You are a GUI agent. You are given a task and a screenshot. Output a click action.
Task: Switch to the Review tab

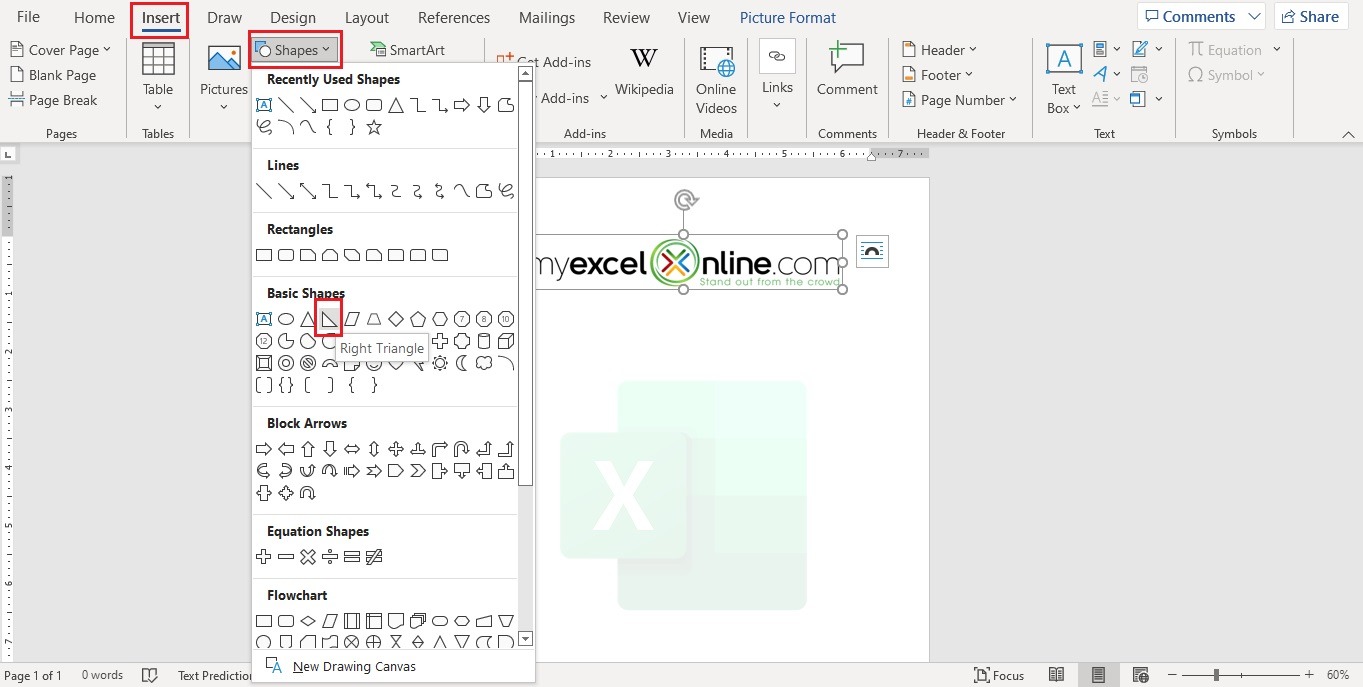pyautogui.click(x=626, y=17)
